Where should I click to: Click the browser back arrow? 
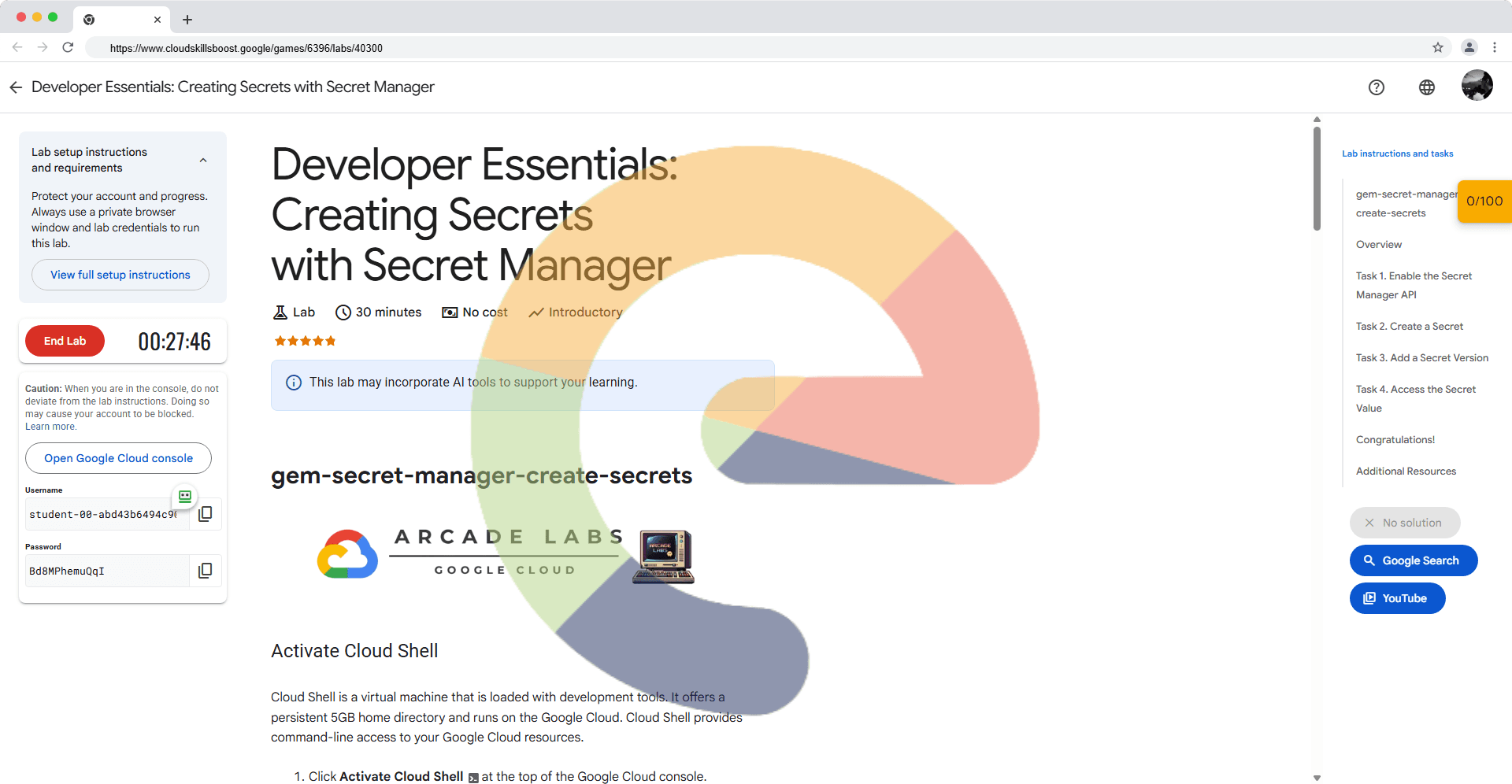(x=17, y=47)
